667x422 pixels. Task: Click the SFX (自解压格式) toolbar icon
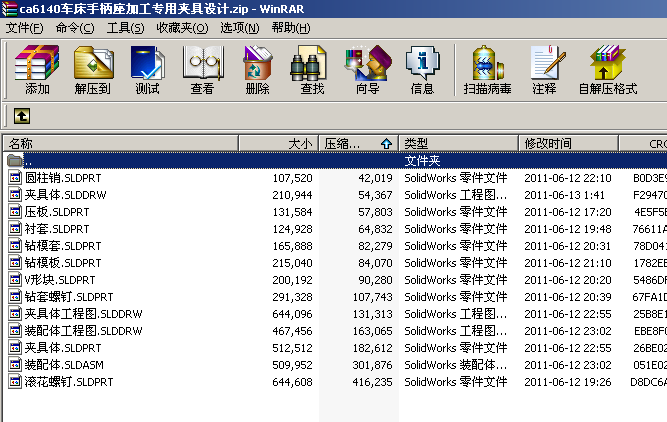coord(607,63)
